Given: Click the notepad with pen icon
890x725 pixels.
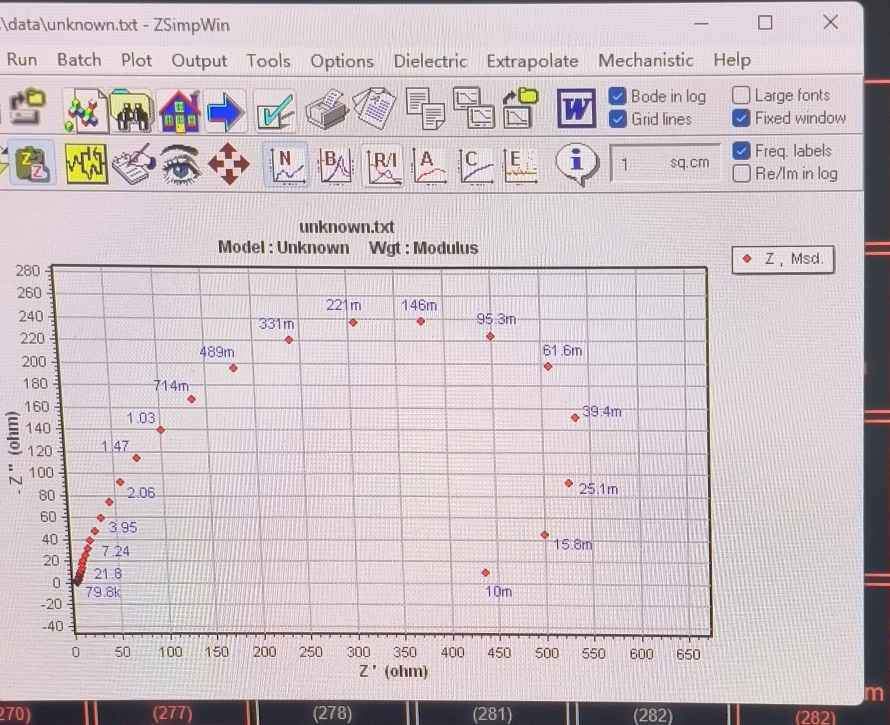Looking at the screenshot, I should coord(133,164).
